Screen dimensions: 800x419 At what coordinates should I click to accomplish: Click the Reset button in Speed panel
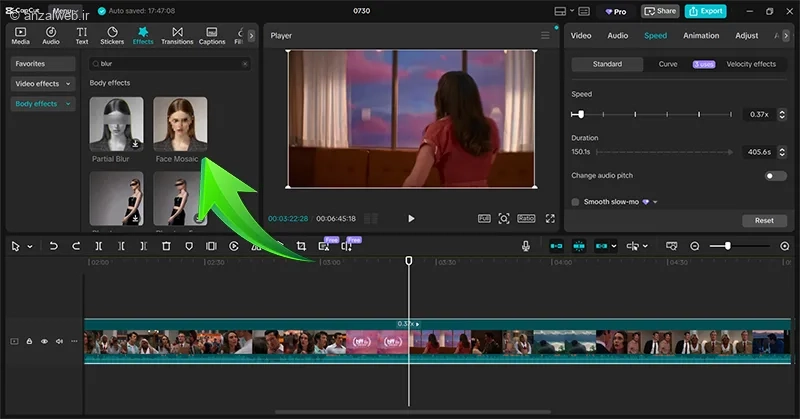click(764, 220)
